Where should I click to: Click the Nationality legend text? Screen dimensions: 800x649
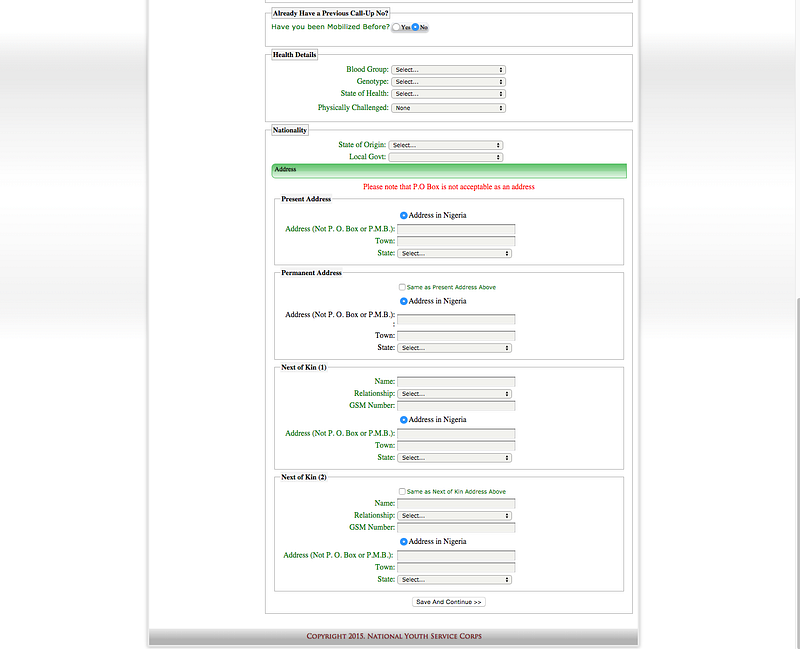(x=289, y=130)
